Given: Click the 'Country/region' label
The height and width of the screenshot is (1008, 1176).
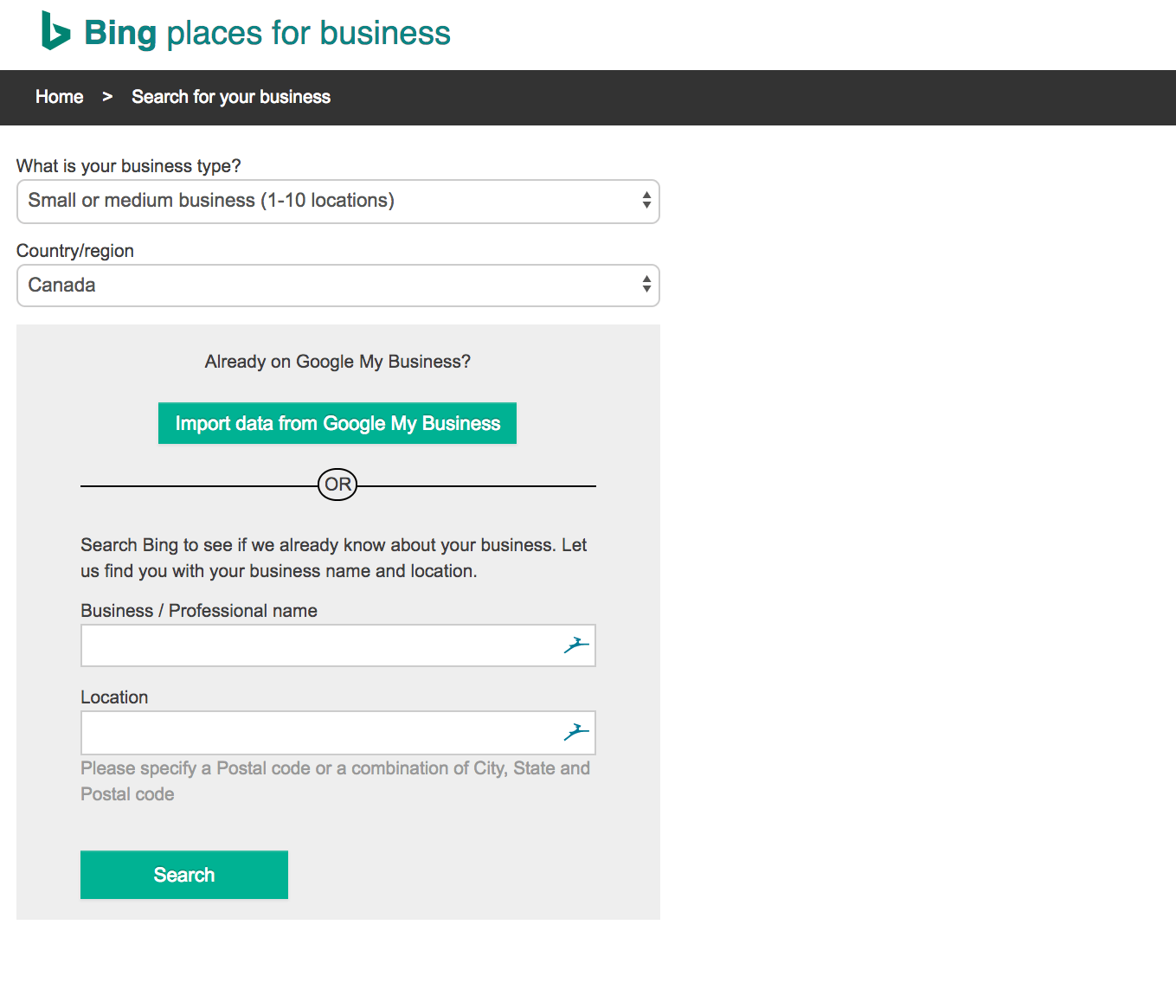Looking at the screenshot, I should 75,251.
